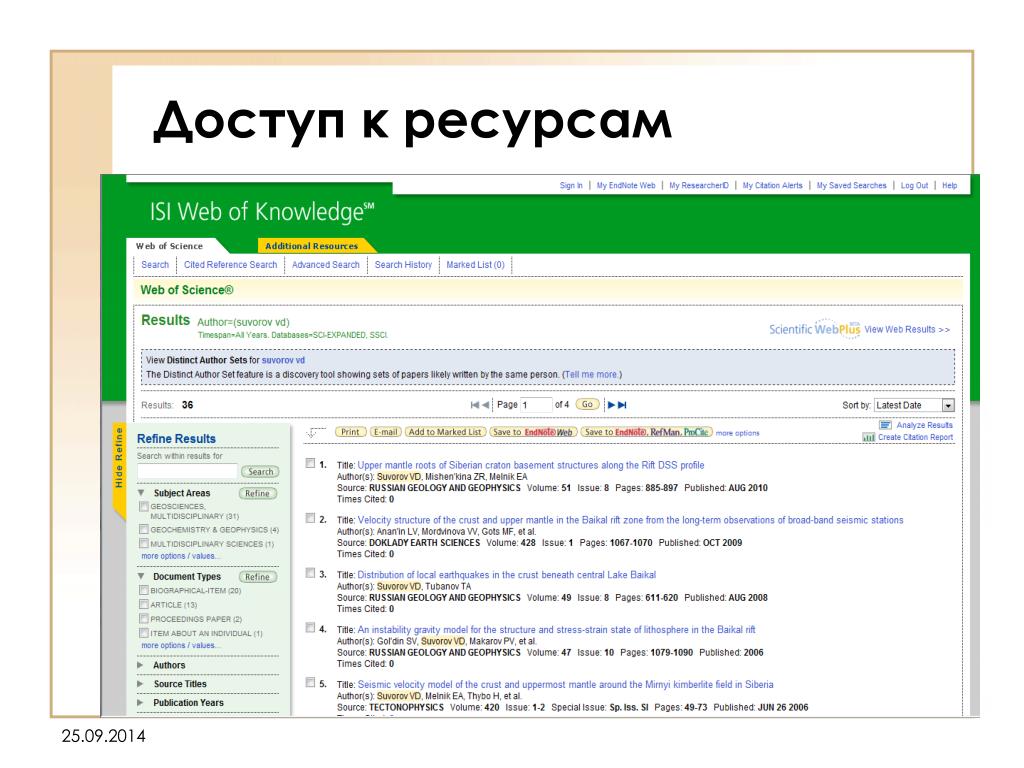Show more options under Subject Areas
Viewport: 1024px width, 768px height.
coord(180,556)
